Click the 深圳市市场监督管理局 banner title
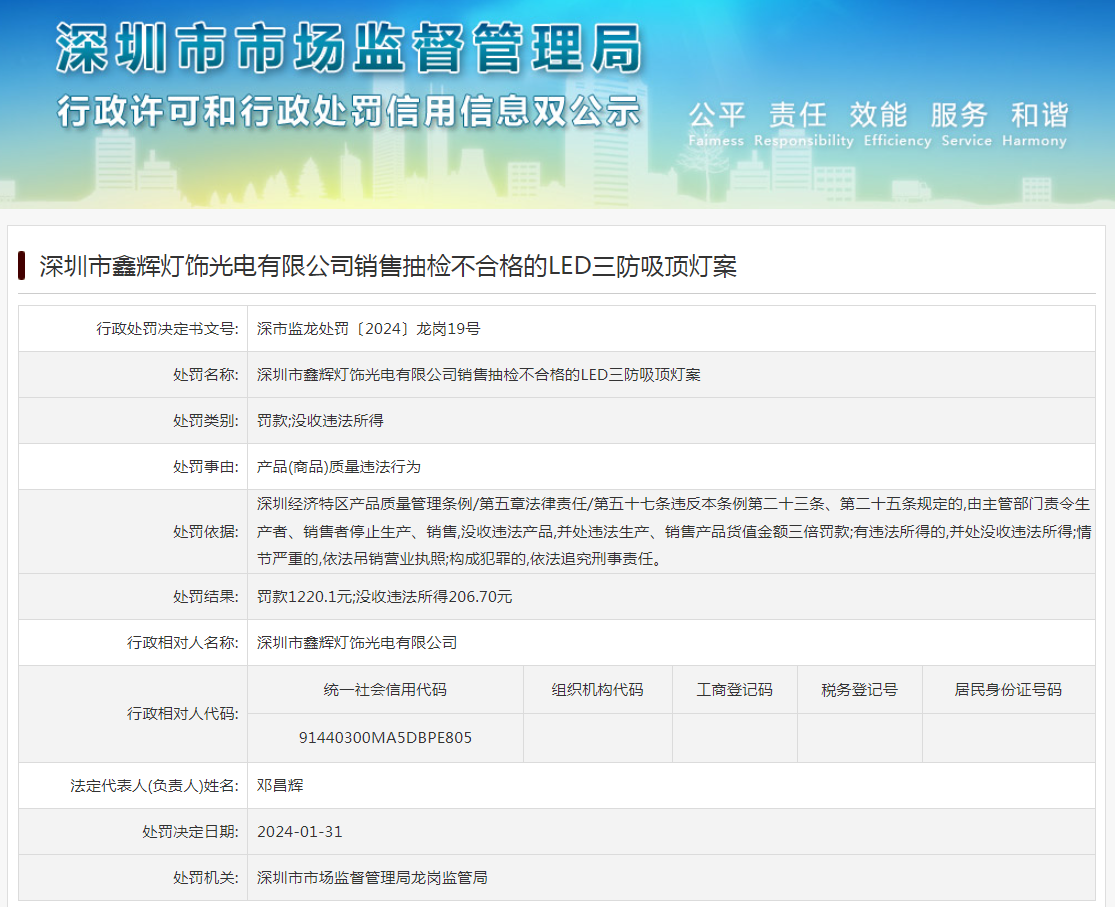Screen dimensions: 1115x907 tap(349, 48)
